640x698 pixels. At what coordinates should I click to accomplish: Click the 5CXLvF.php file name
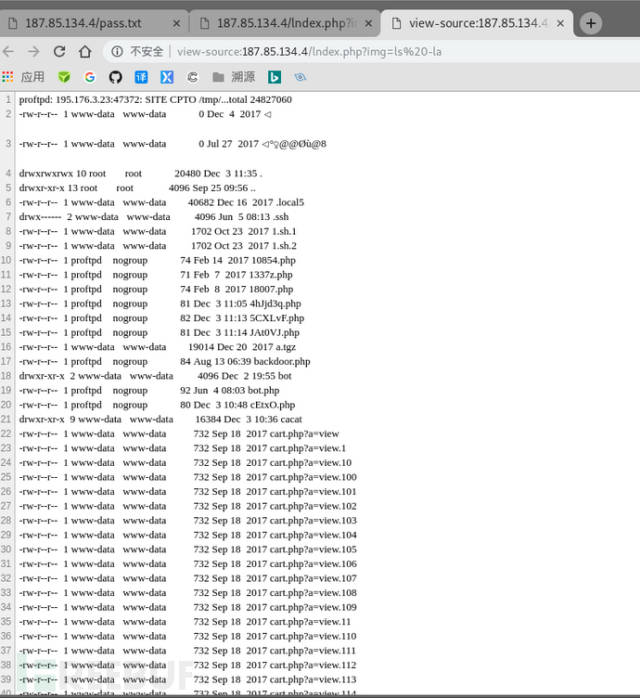[x=277, y=318]
